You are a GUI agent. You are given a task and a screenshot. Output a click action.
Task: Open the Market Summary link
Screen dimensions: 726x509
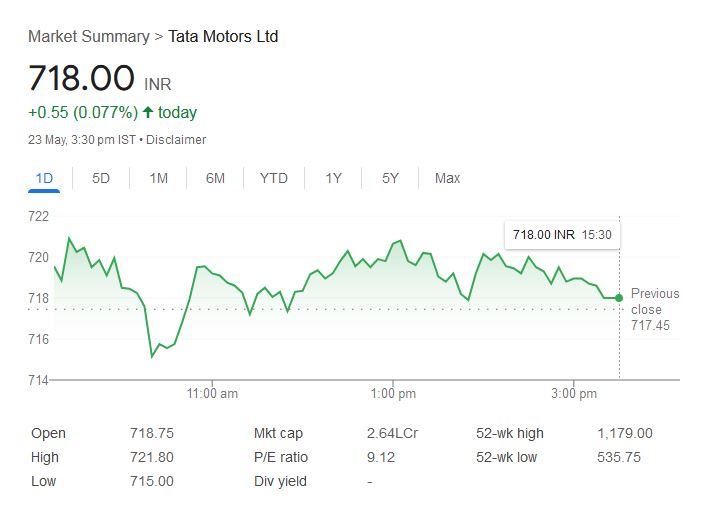coord(88,37)
